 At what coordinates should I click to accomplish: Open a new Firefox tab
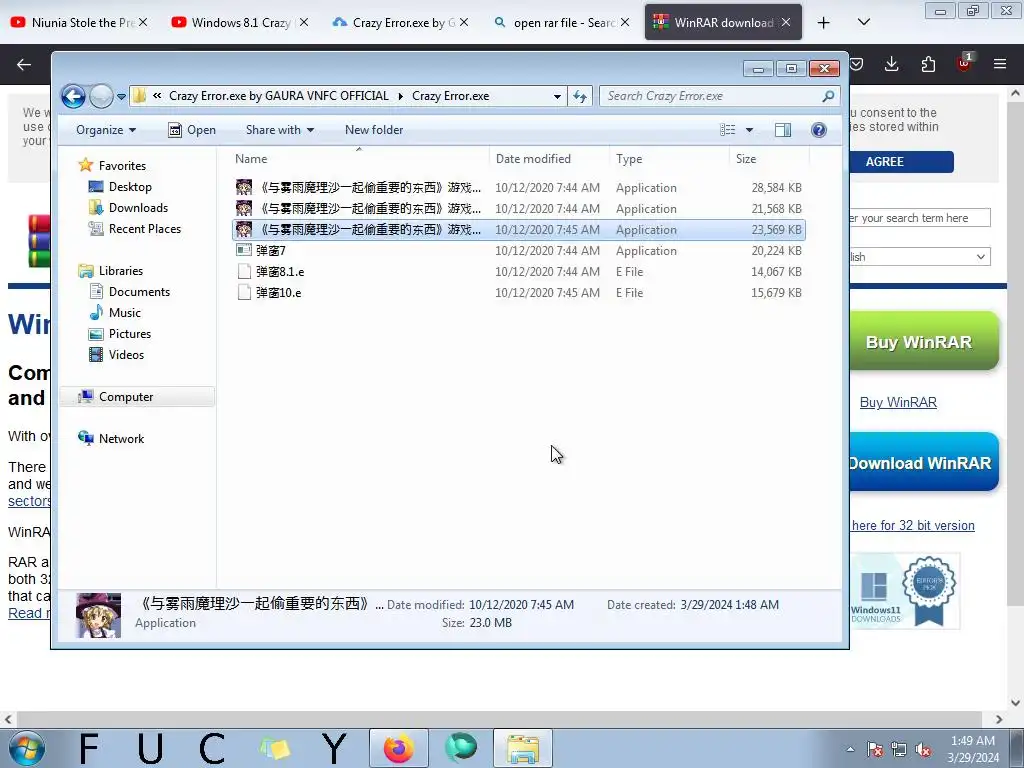pos(824,22)
